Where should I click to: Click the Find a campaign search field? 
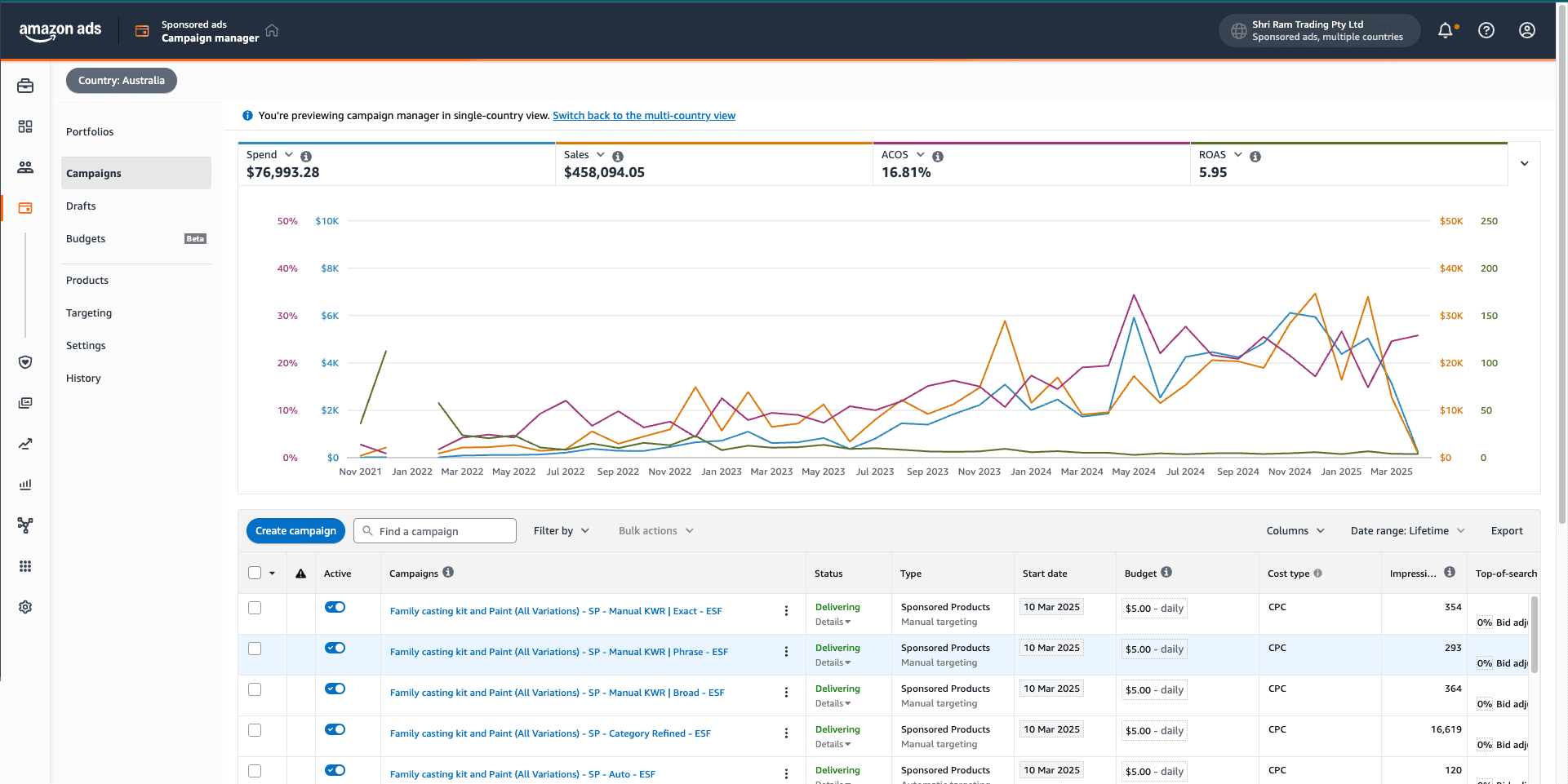(435, 530)
